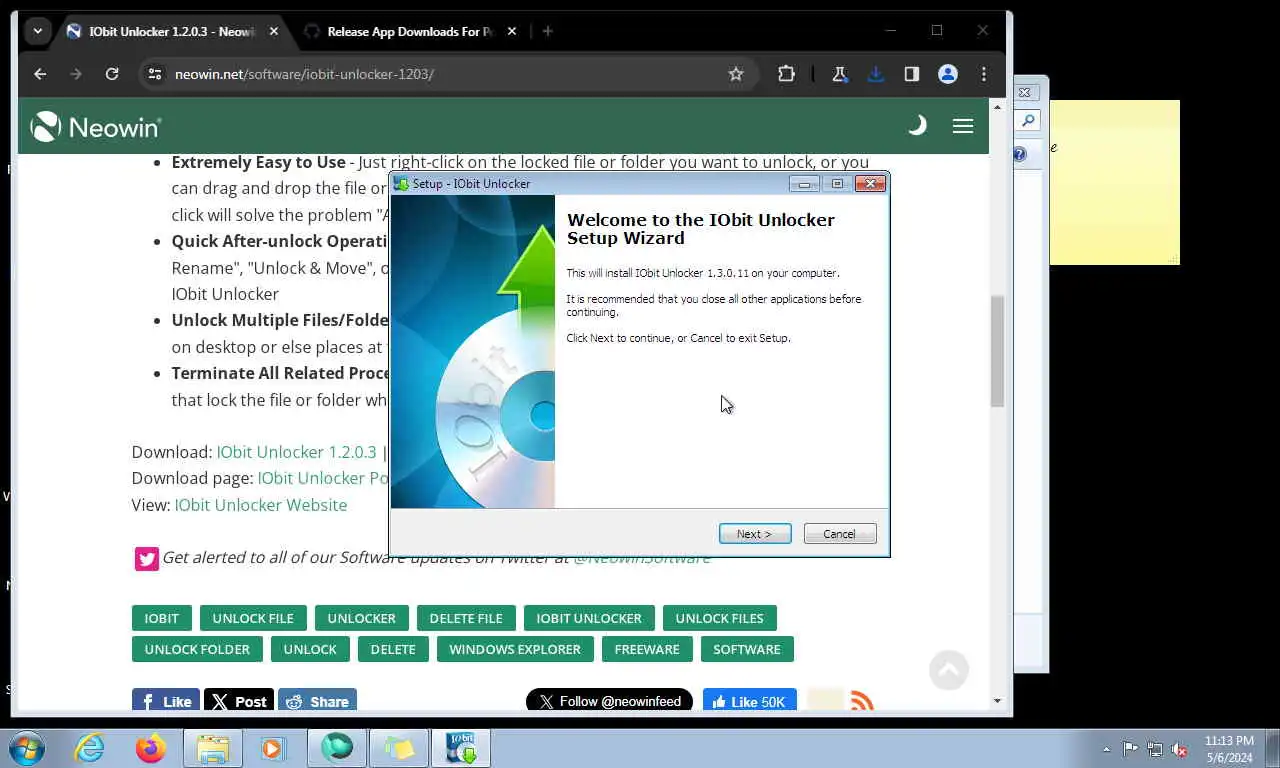Open muted volume tray icon

click(1180, 748)
